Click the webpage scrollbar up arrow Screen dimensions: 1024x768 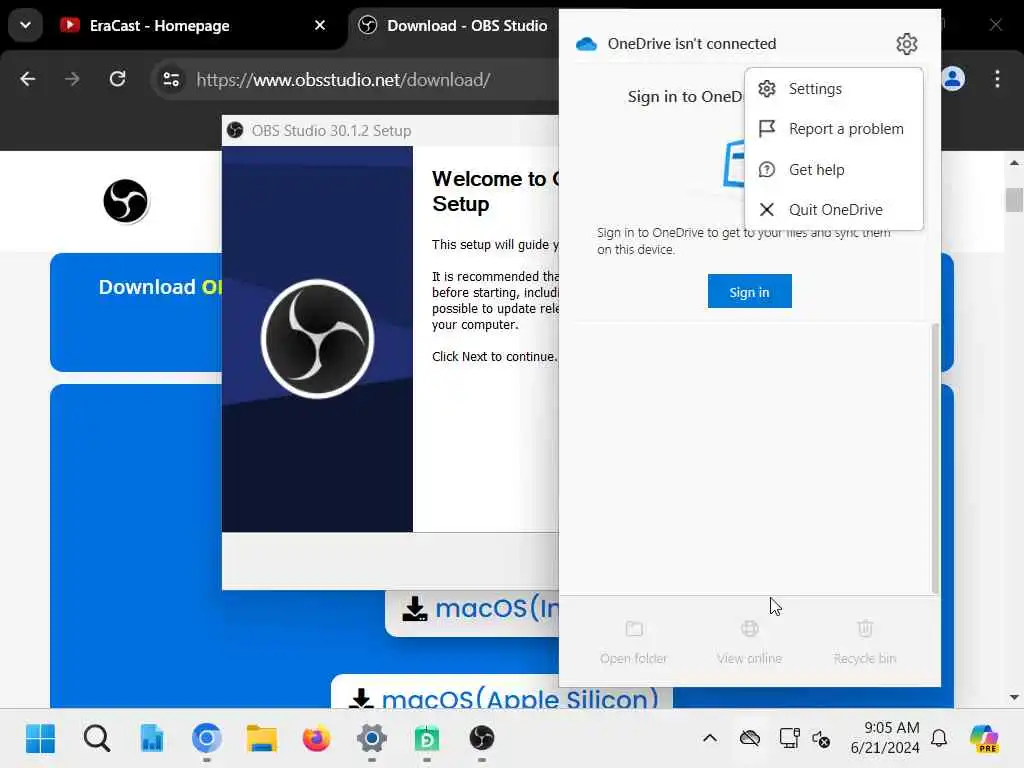click(1014, 163)
